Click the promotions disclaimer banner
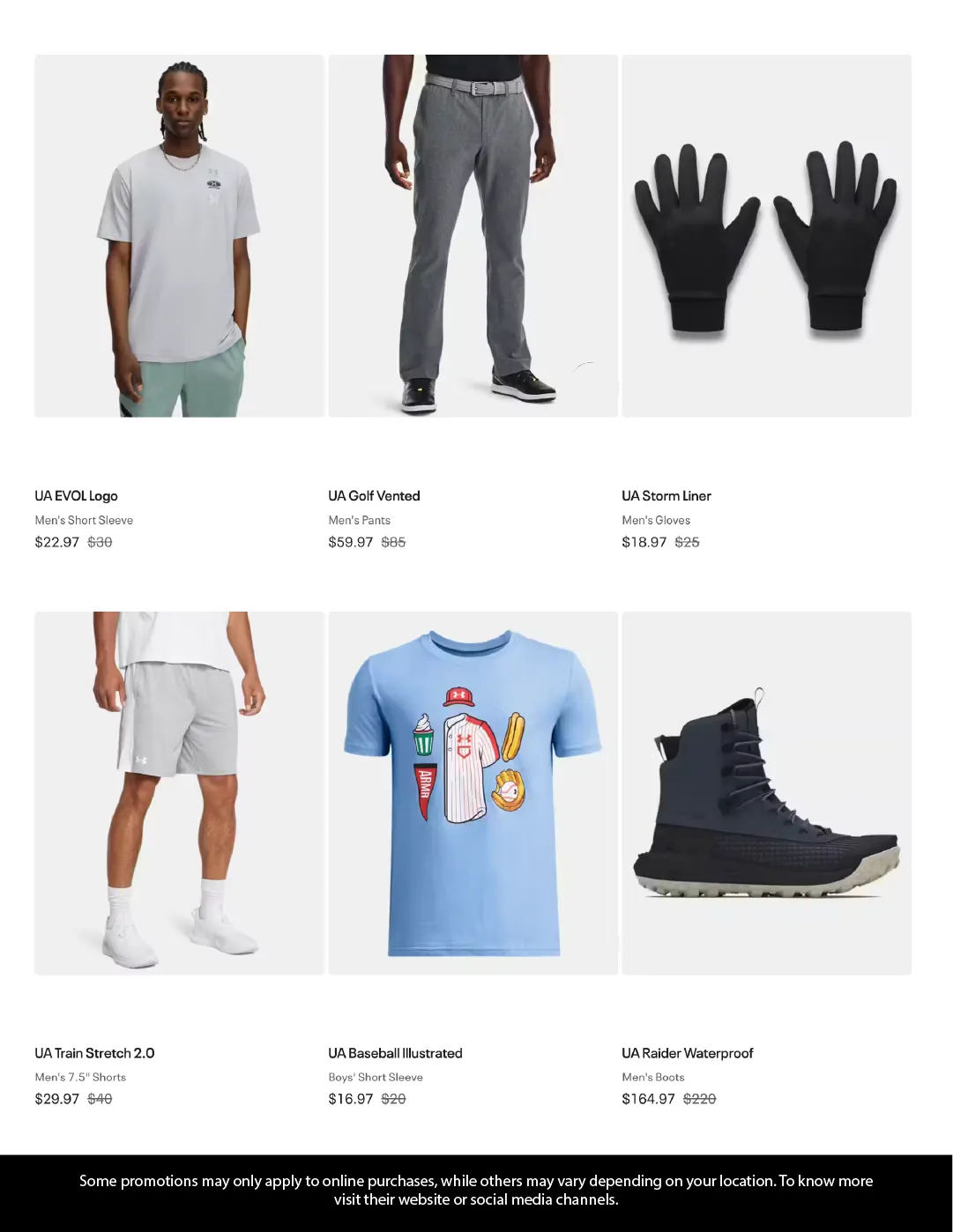 [476, 1191]
